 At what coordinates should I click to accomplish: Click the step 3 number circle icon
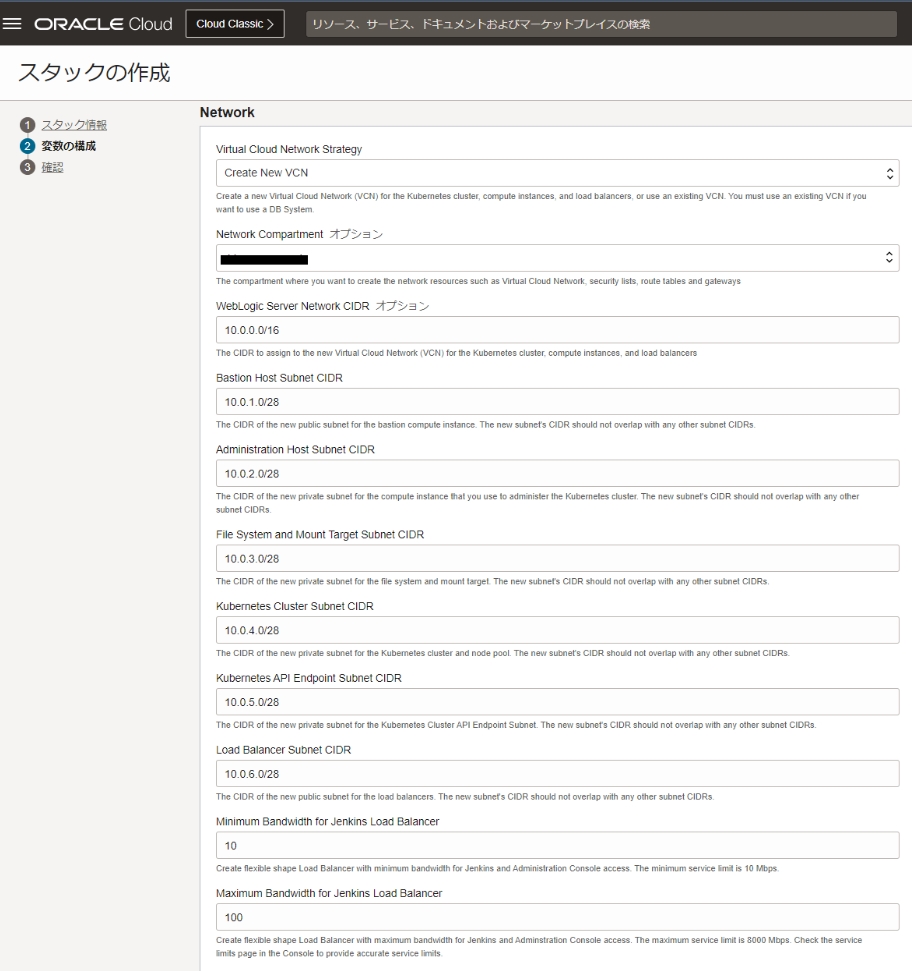pyautogui.click(x=27, y=167)
